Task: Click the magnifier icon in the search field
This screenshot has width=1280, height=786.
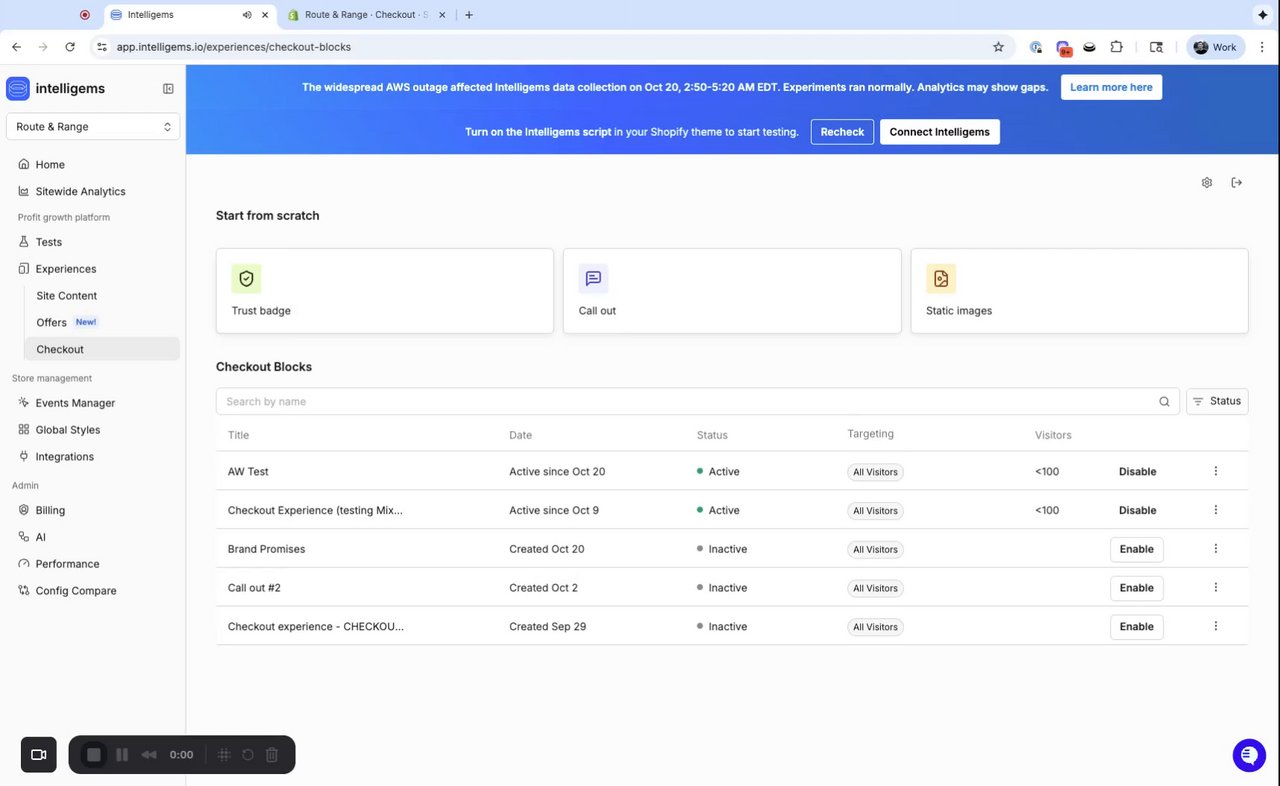Action: tap(1164, 402)
